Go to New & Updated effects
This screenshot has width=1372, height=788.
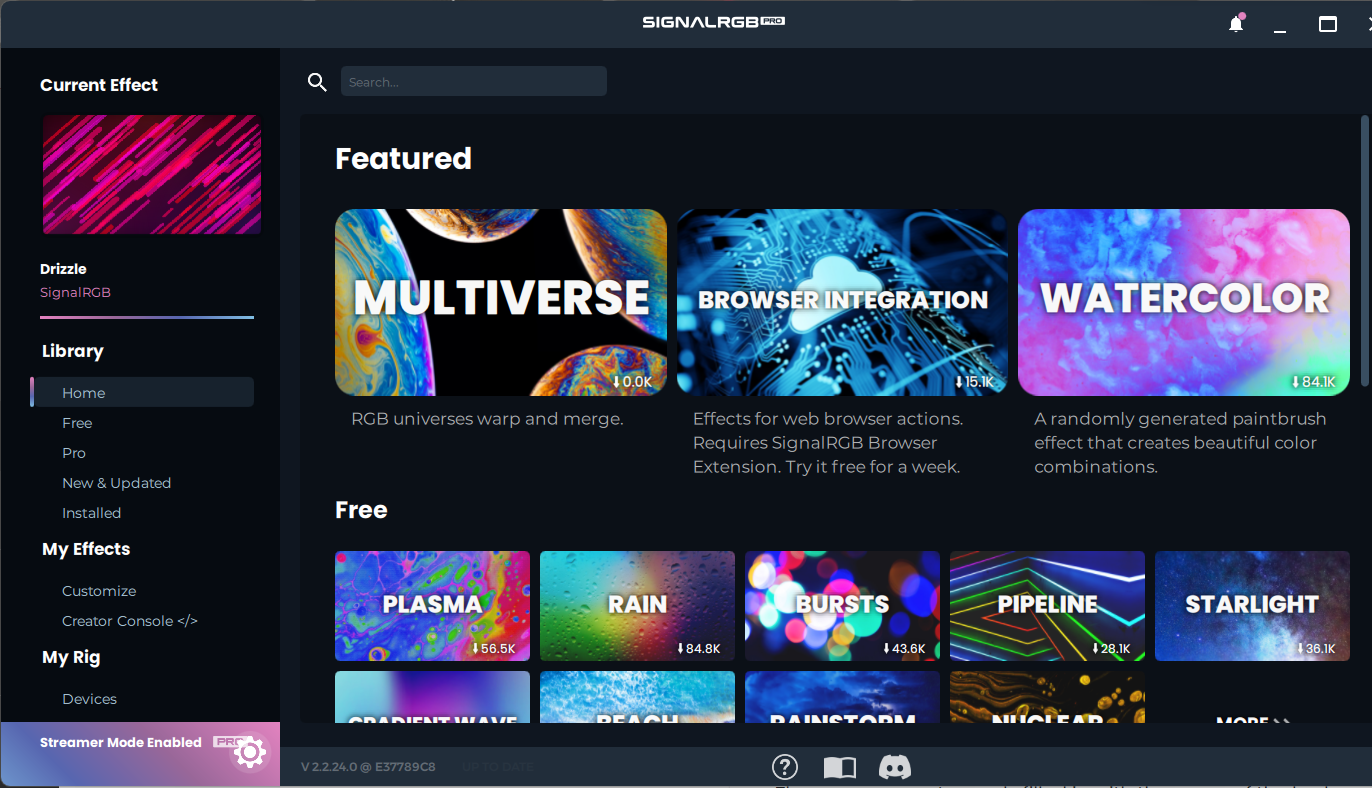pyautogui.click(x=116, y=483)
